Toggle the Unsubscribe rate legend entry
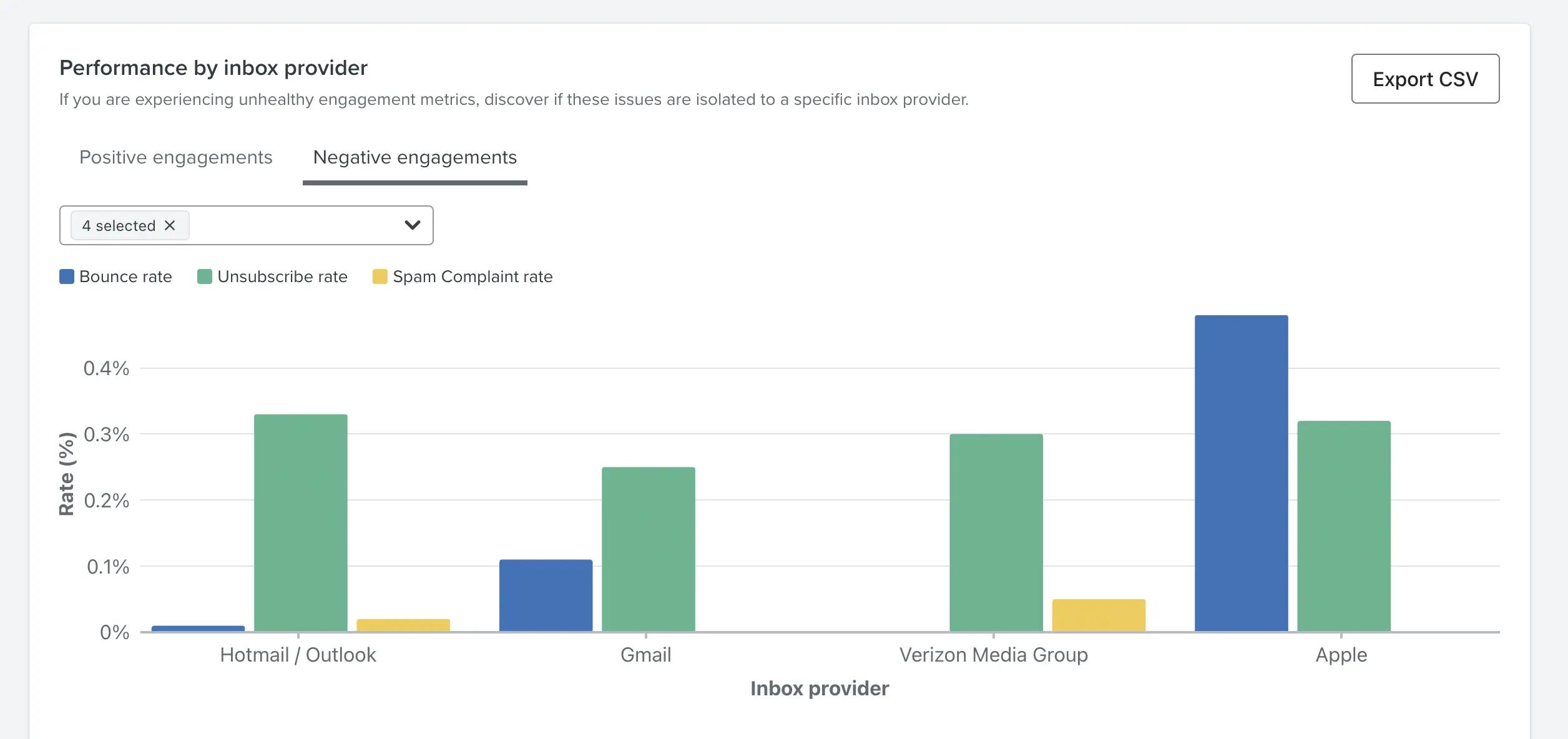The width and height of the screenshot is (1568, 739). click(x=282, y=277)
